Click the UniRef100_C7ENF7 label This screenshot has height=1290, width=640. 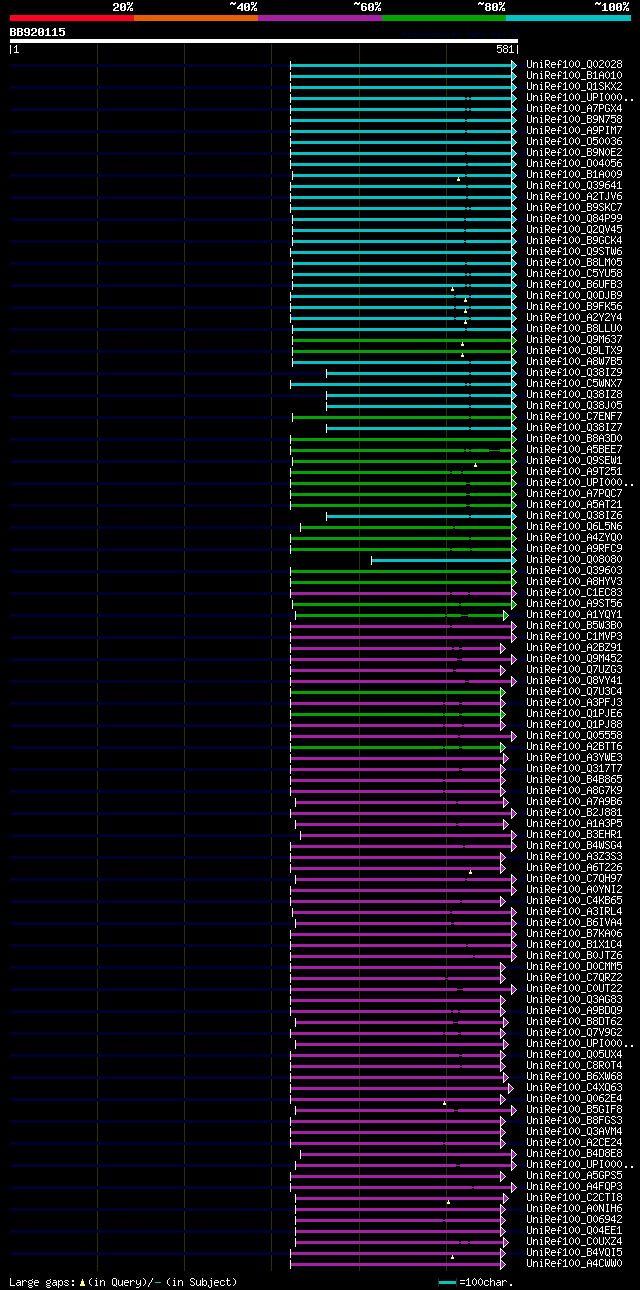[x=574, y=416]
